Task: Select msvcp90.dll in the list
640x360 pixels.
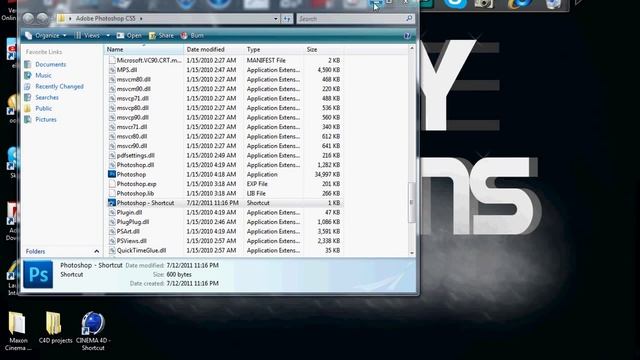Action: [133, 118]
